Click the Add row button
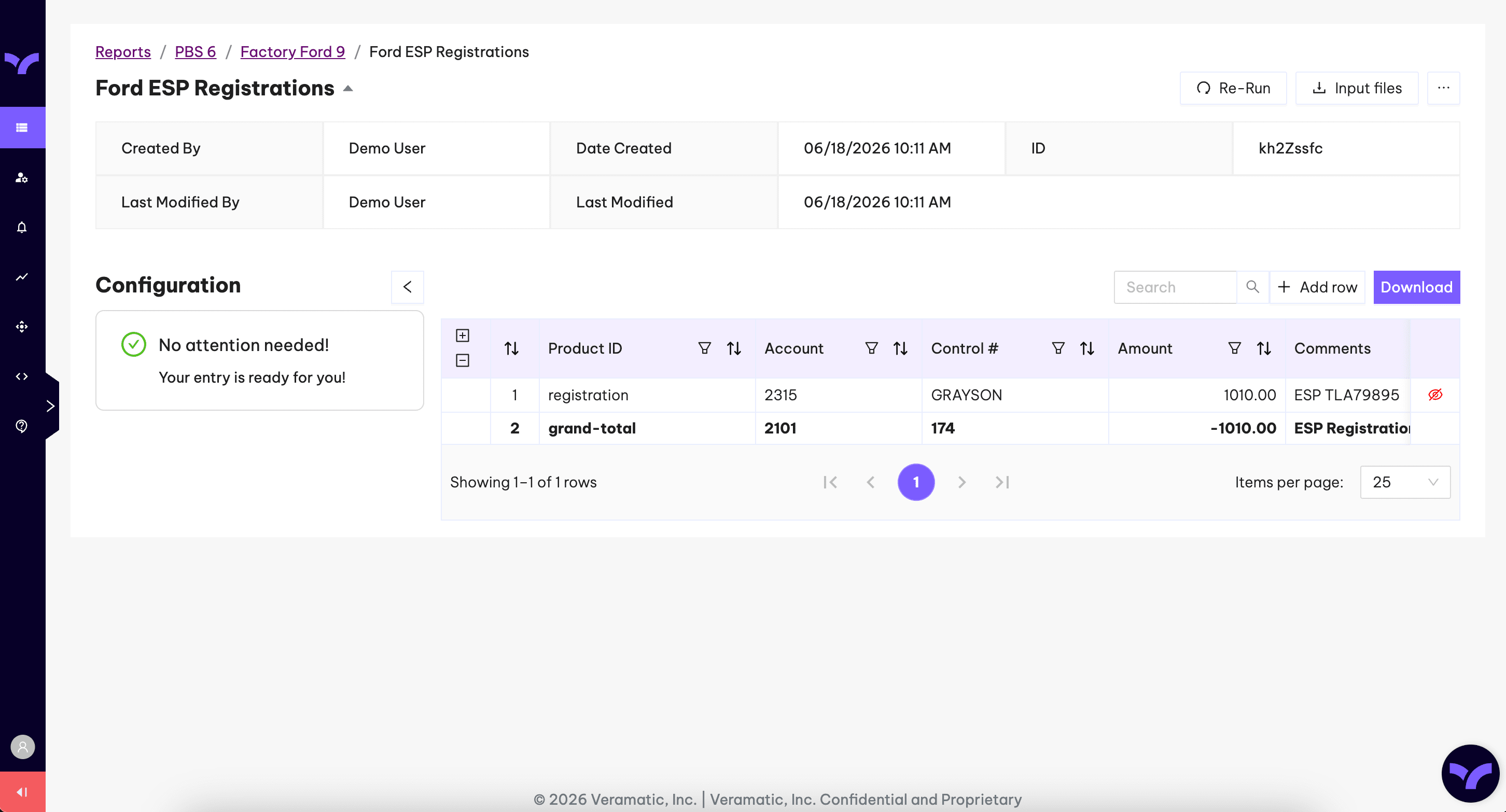This screenshot has width=1506, height=812. click(1317, 287)
